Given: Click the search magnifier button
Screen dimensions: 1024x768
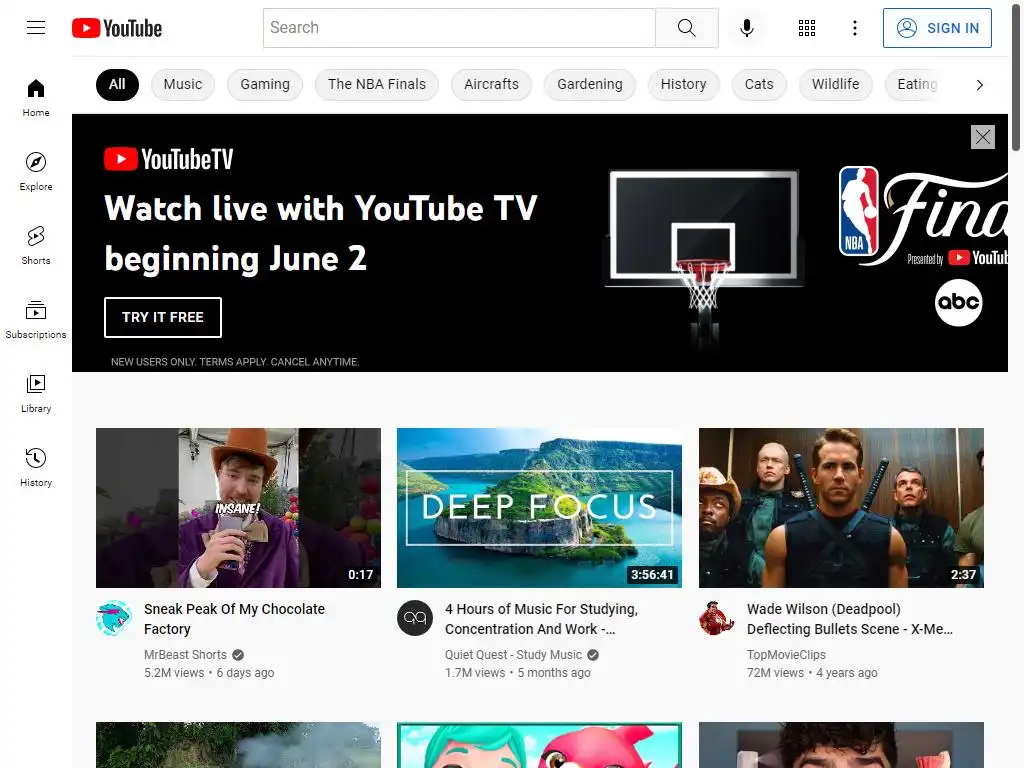Looking at the screenshot, I should [686, 28].
